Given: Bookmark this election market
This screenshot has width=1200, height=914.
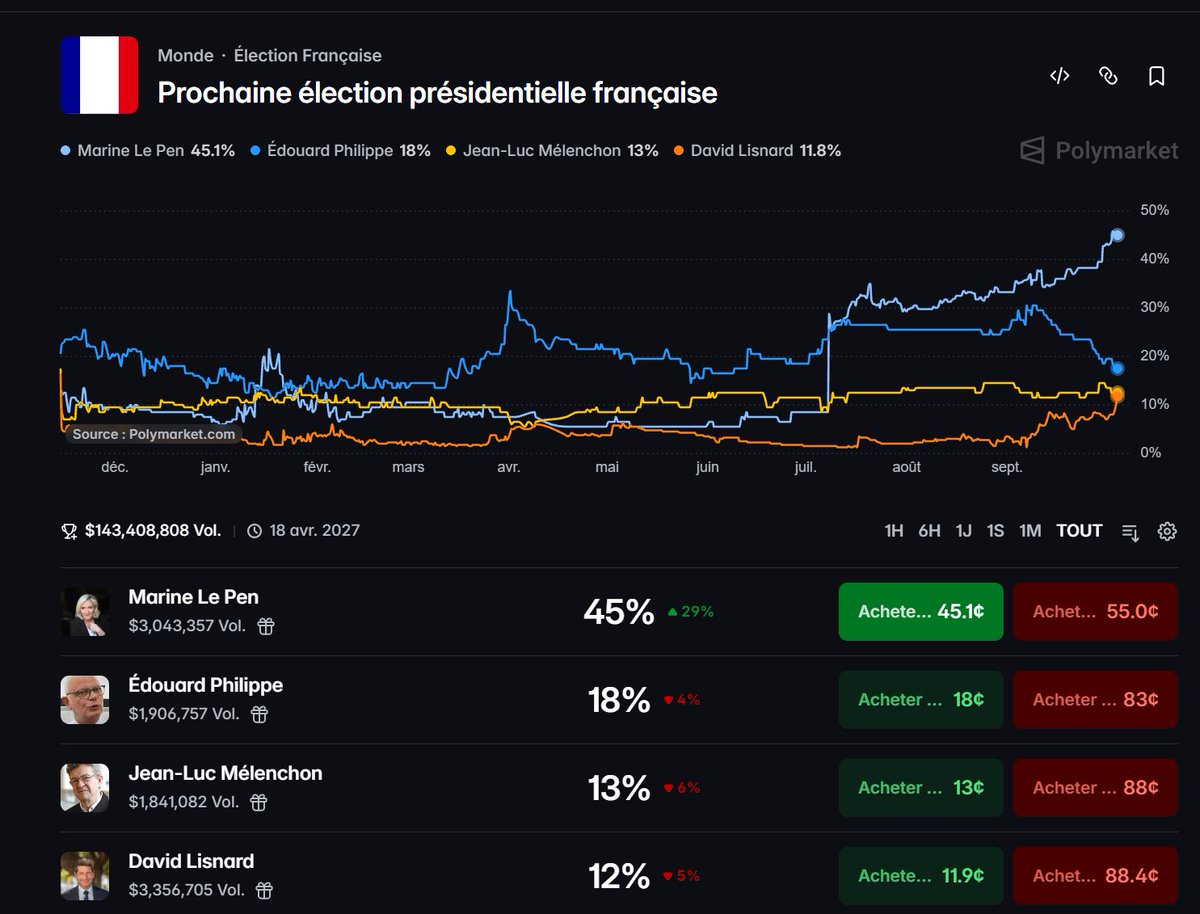Looking at the screenshot, I should [x=1156, y=76].
